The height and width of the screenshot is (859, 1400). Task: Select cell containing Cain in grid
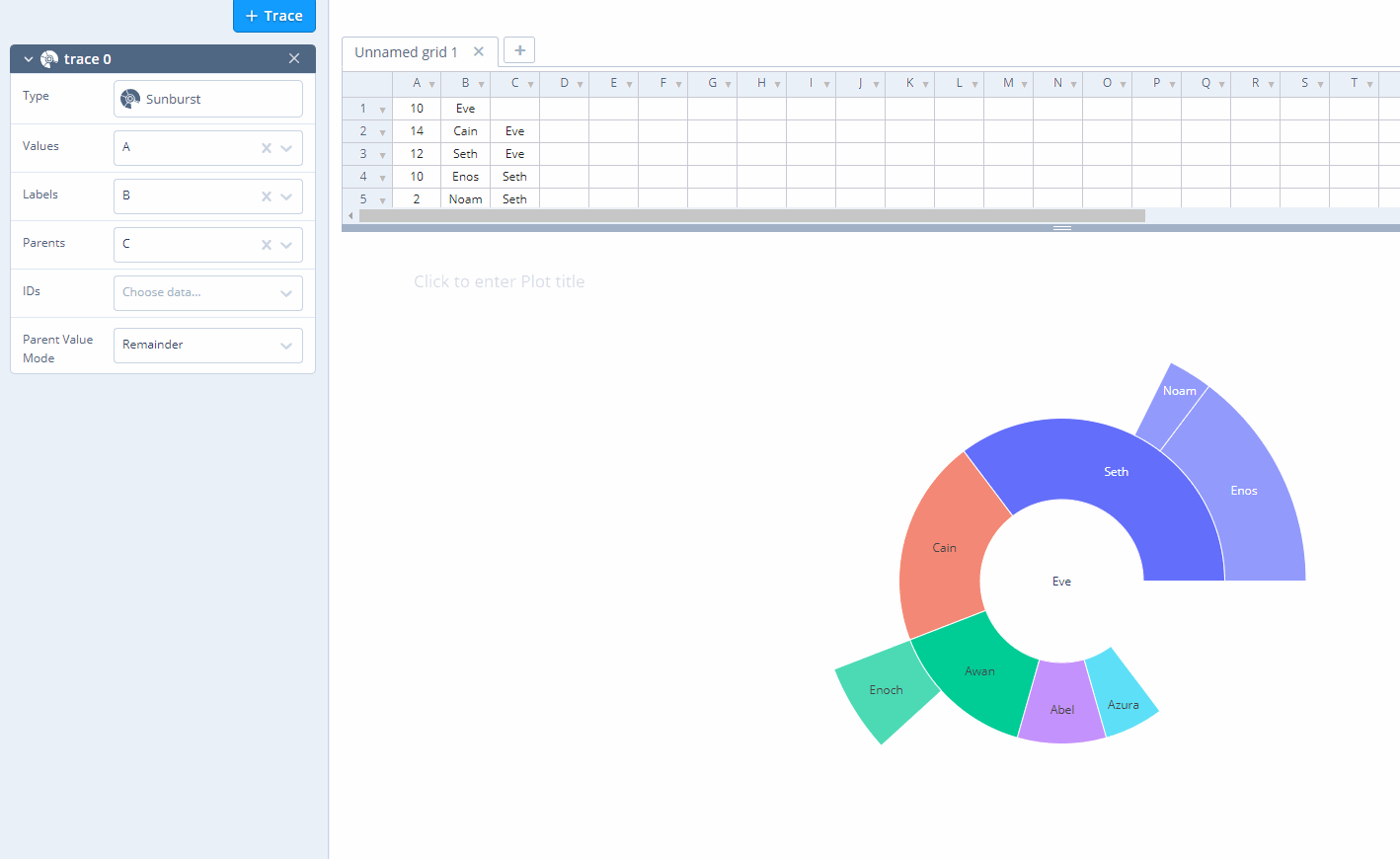466,131
